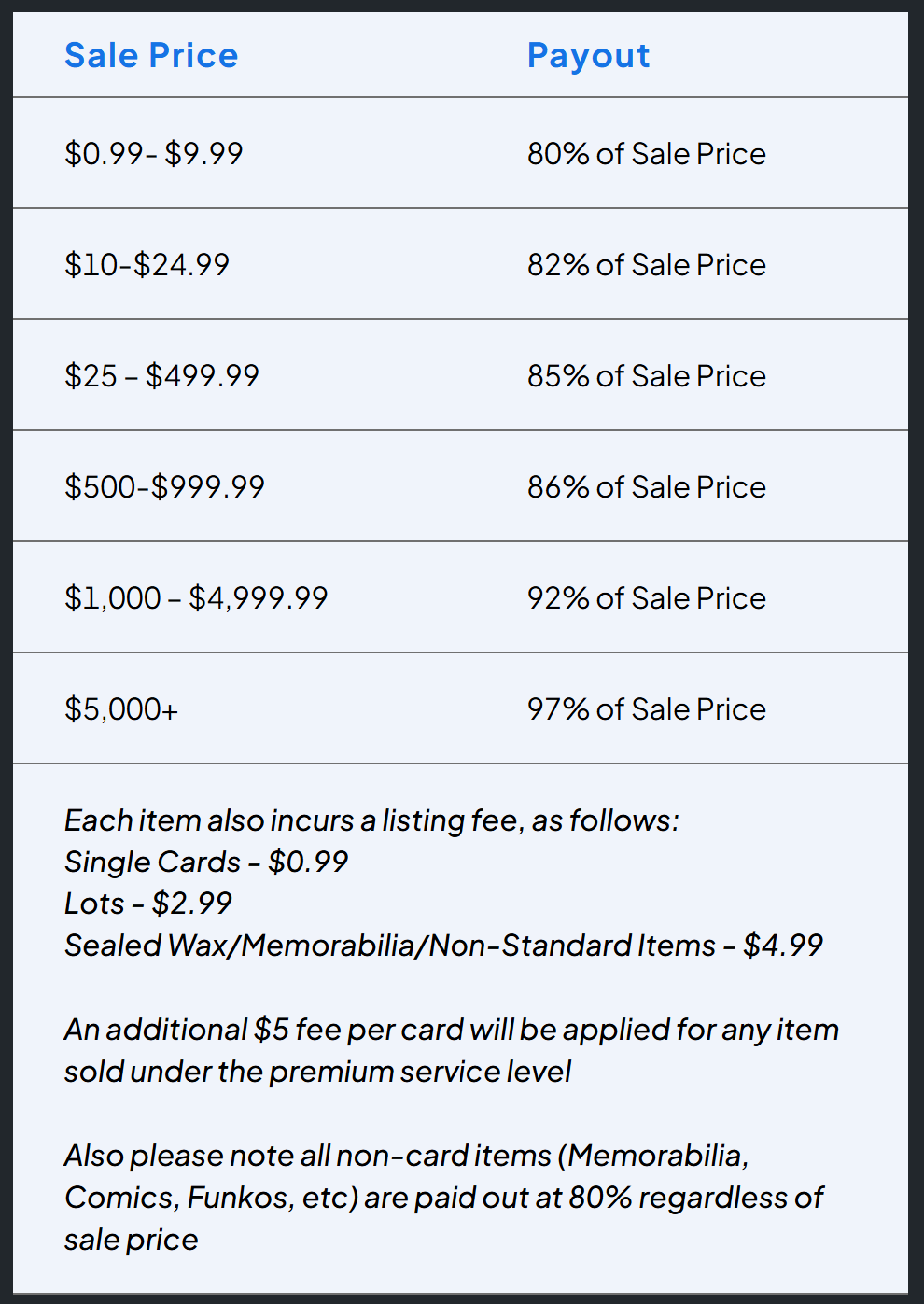Select the $500-$999.99 price range cell
The image size is (924, 1304).
[164, 486]
